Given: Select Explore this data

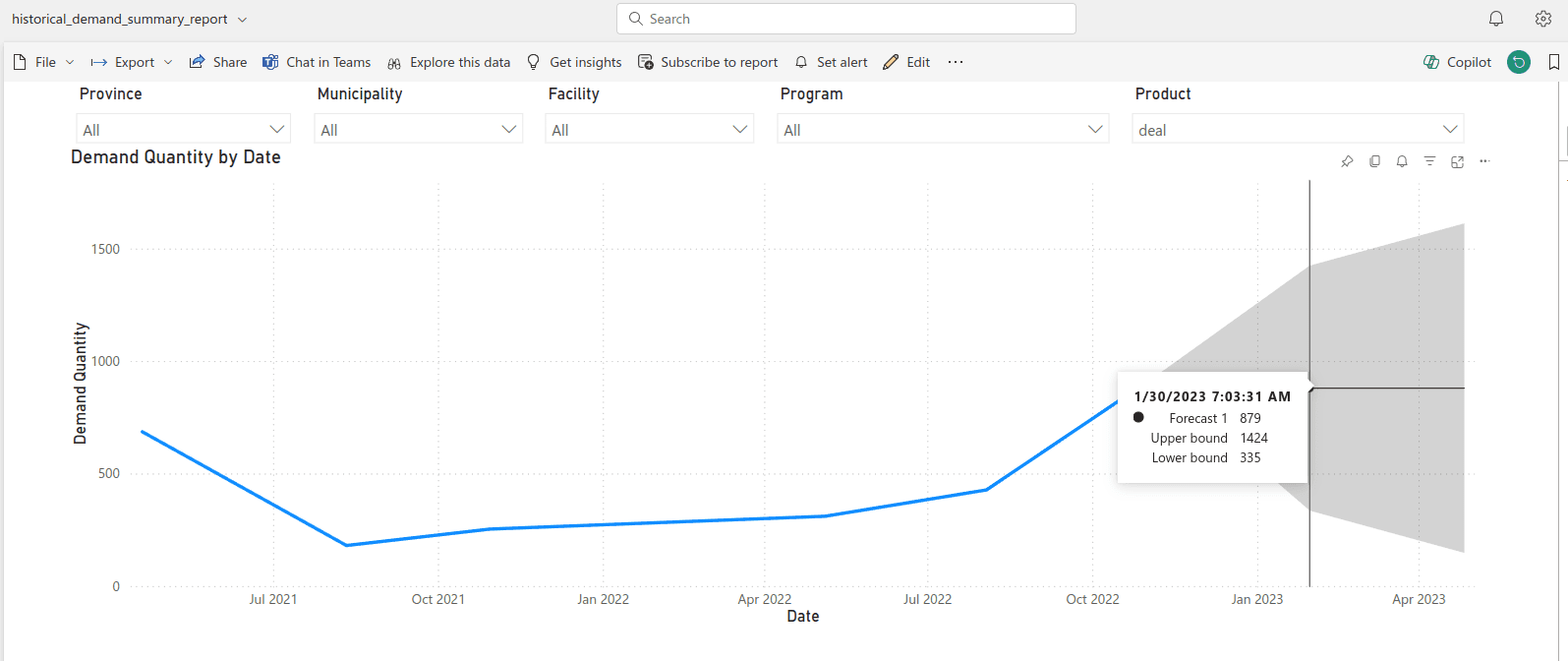Looking at the screenshot, I should [448, 62].
